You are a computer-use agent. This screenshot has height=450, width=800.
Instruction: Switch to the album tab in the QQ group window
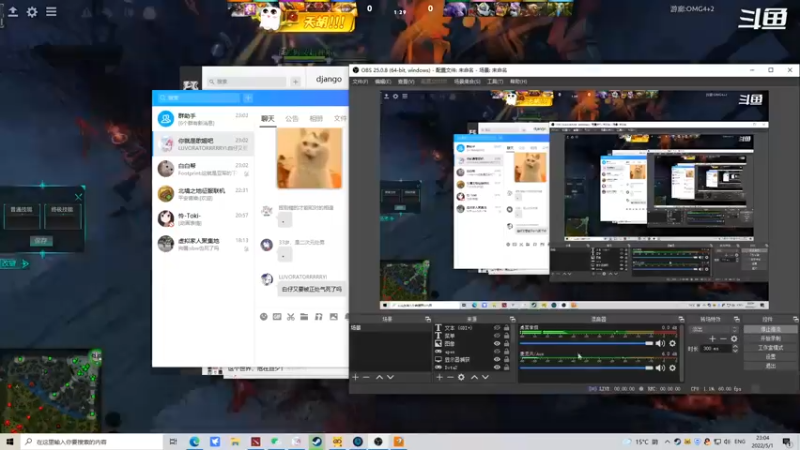tap(316, 119)
